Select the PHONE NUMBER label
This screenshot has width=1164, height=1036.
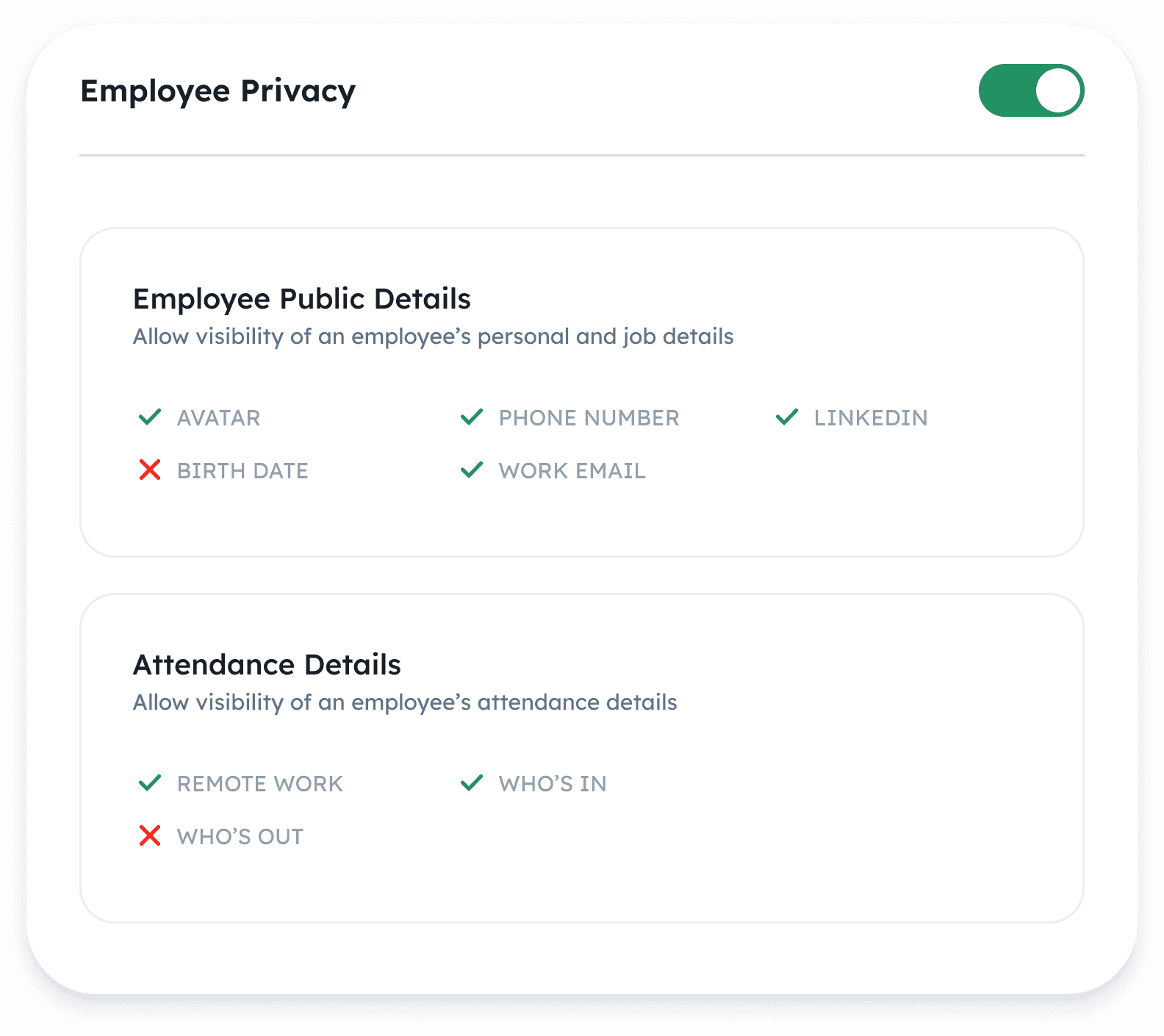[589, 418]
